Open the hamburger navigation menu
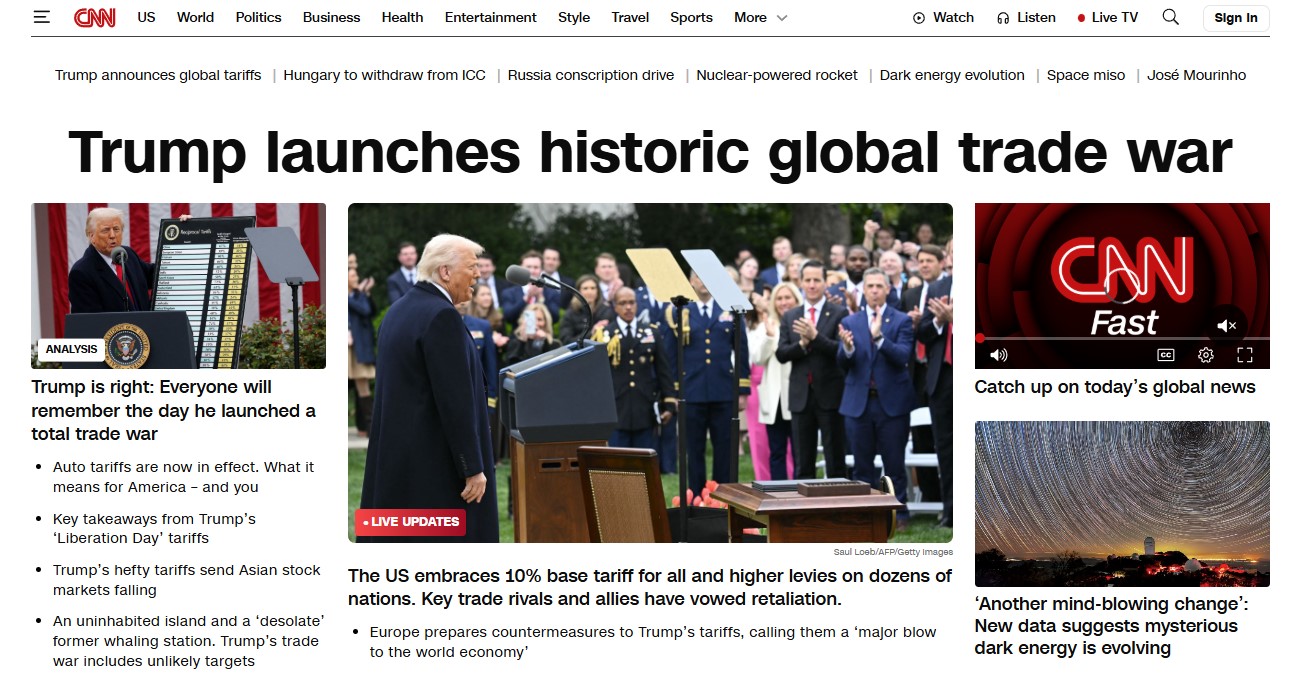Screen dimensions: 1290x673 coord(41,17)
